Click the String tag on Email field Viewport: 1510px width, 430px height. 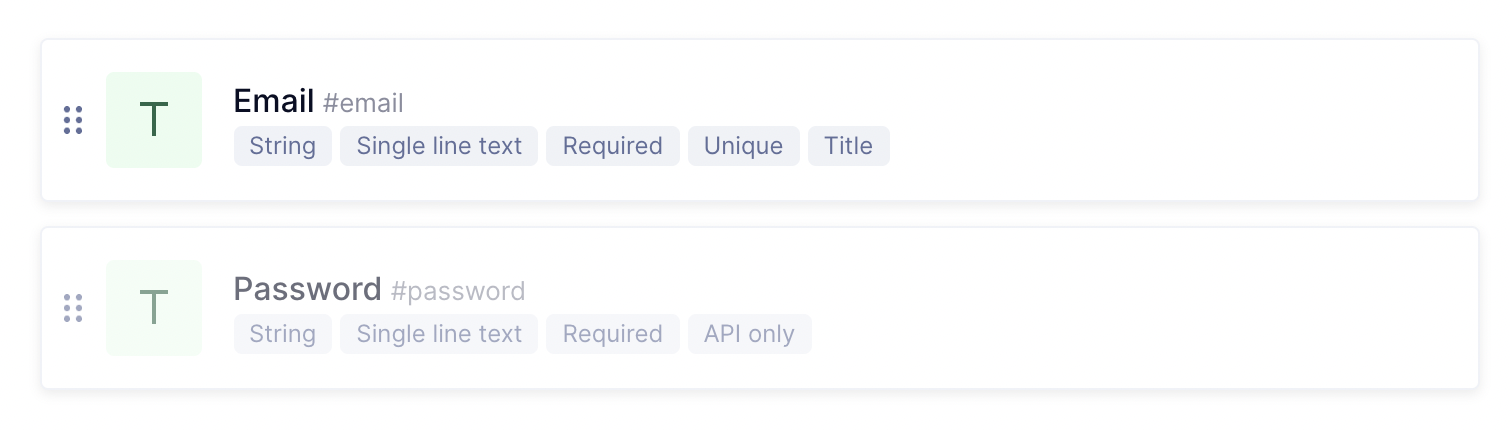click(283, 146)
